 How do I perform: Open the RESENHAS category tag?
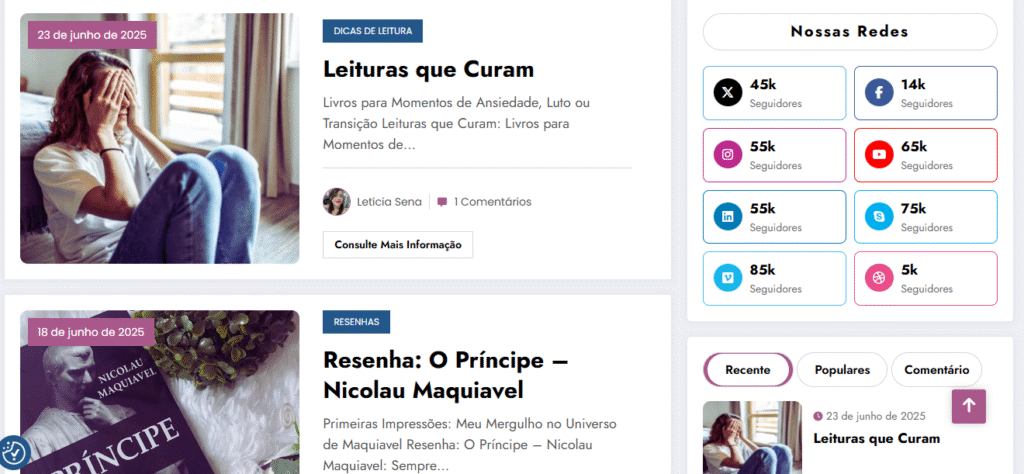pos(356,322)
